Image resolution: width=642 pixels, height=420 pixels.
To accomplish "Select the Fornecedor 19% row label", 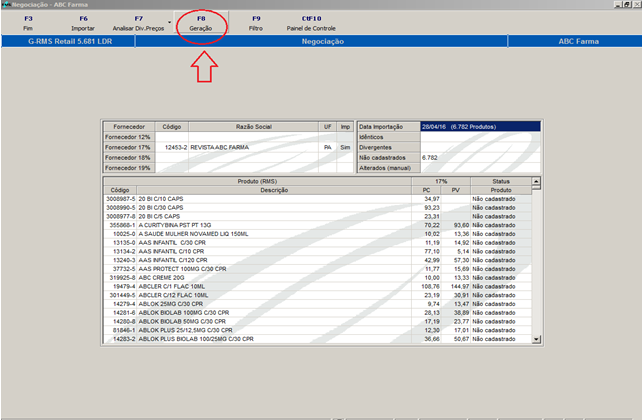I will point(129,168).
